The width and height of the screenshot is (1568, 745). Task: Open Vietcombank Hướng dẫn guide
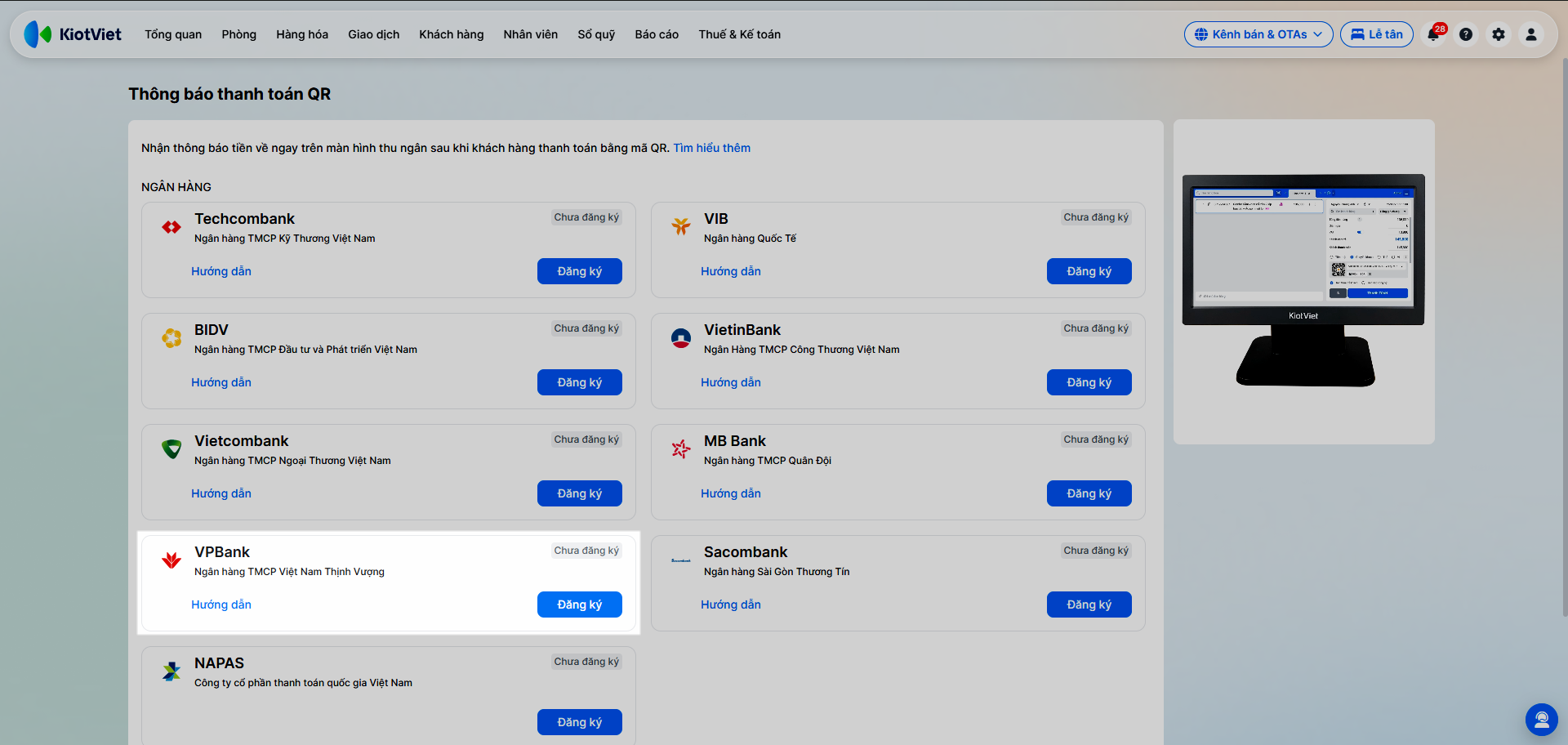pyautogui.click(x=221, y=493)
